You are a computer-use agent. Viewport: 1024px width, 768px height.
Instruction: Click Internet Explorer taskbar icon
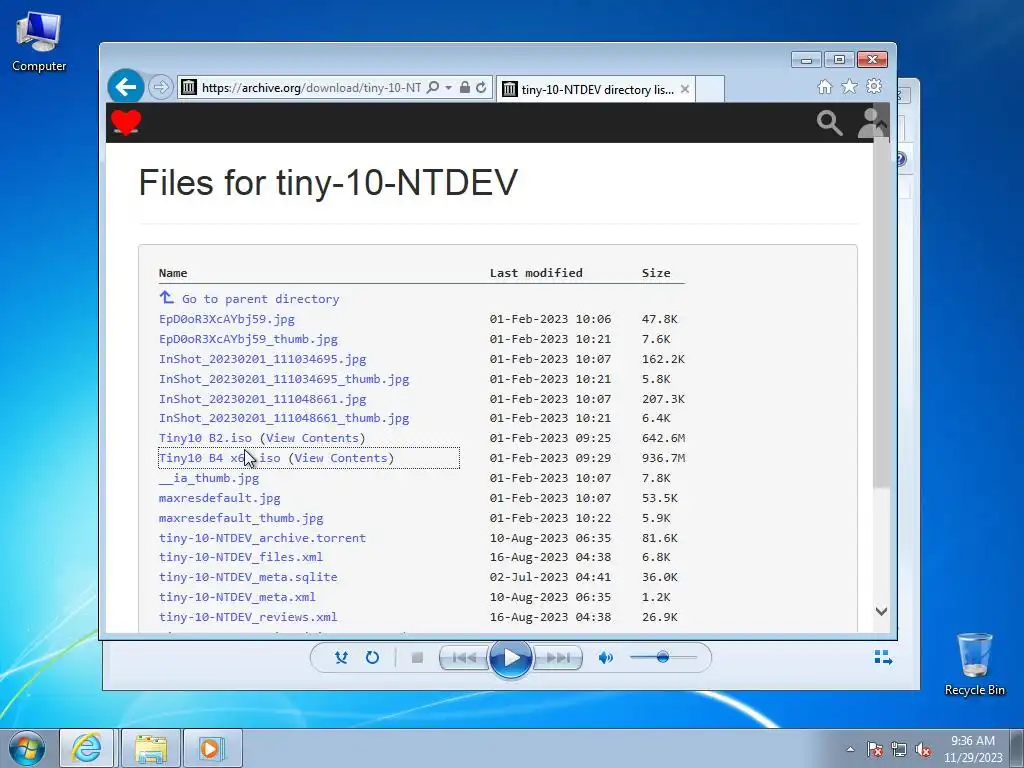pyautogui.click(x=87, y=748)
